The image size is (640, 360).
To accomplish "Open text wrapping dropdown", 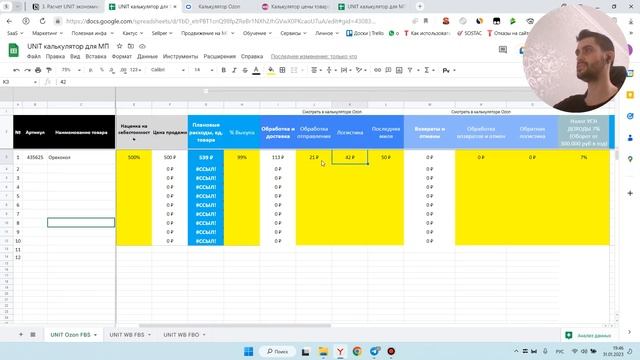I will (x=346, y=70).
